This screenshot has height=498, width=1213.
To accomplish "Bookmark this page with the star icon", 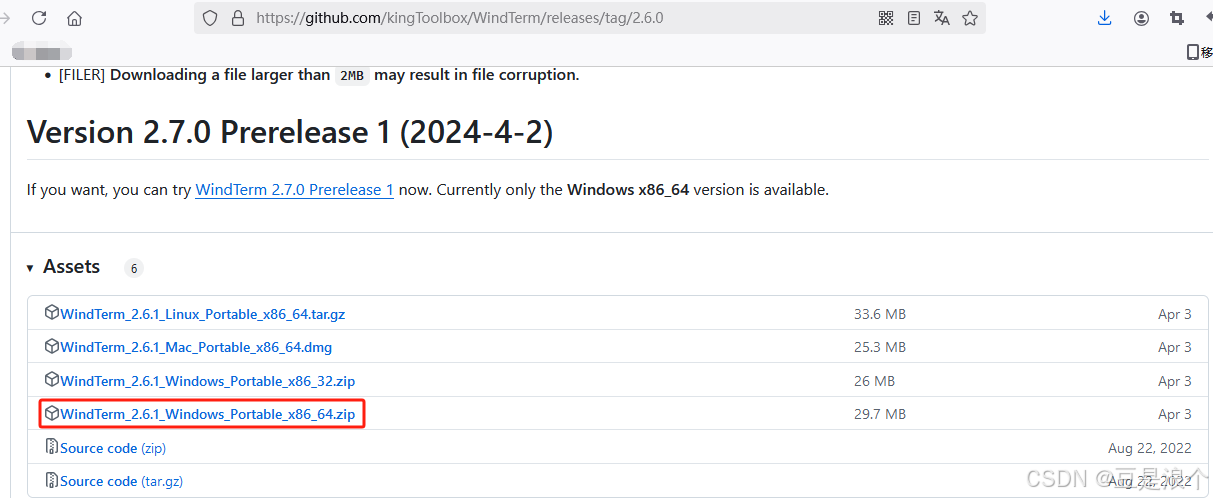I will point(970,18).
